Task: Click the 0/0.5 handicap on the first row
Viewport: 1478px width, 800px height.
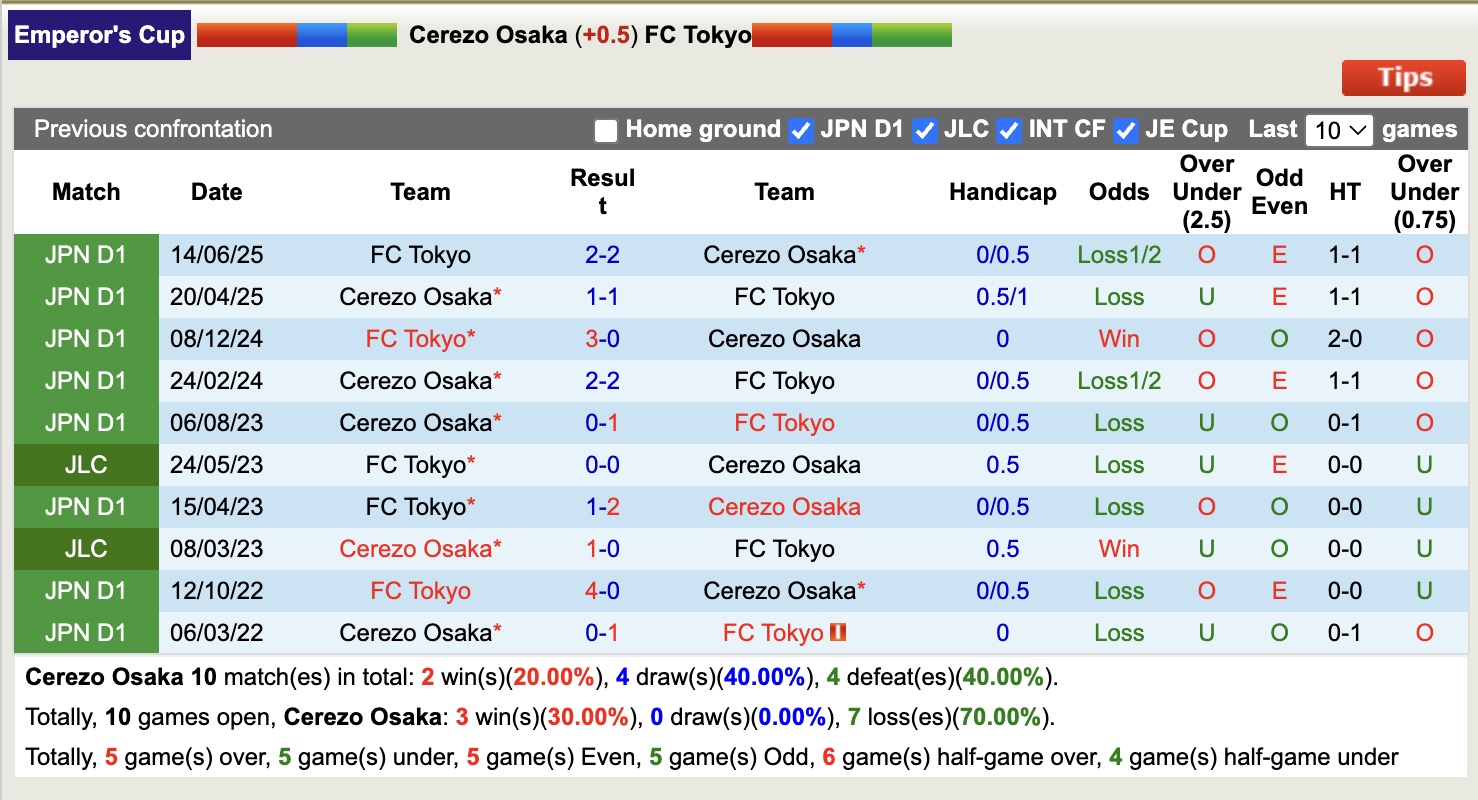Action: tap(1002, 255)
